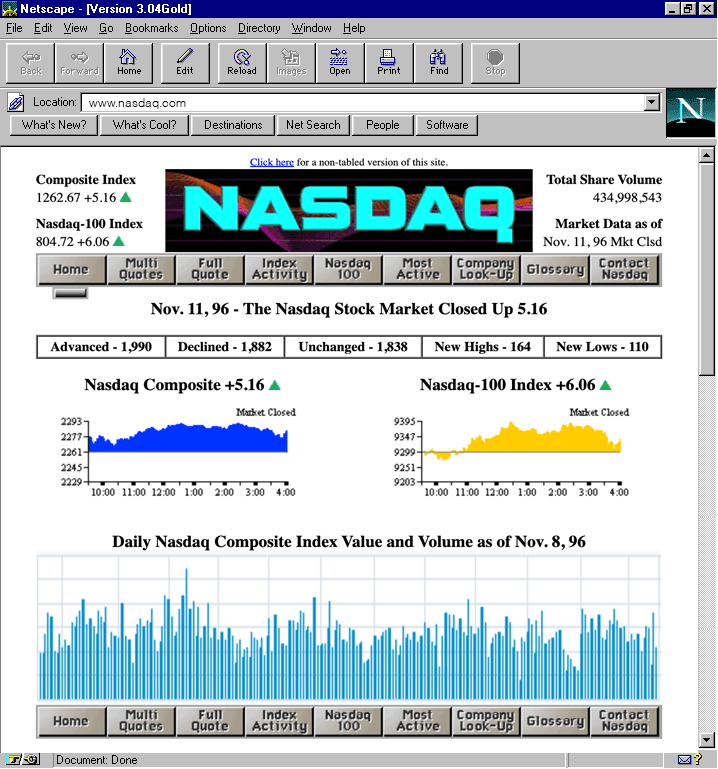
Task: Click top nav Nasdaq 100 button
Action: 348,269
